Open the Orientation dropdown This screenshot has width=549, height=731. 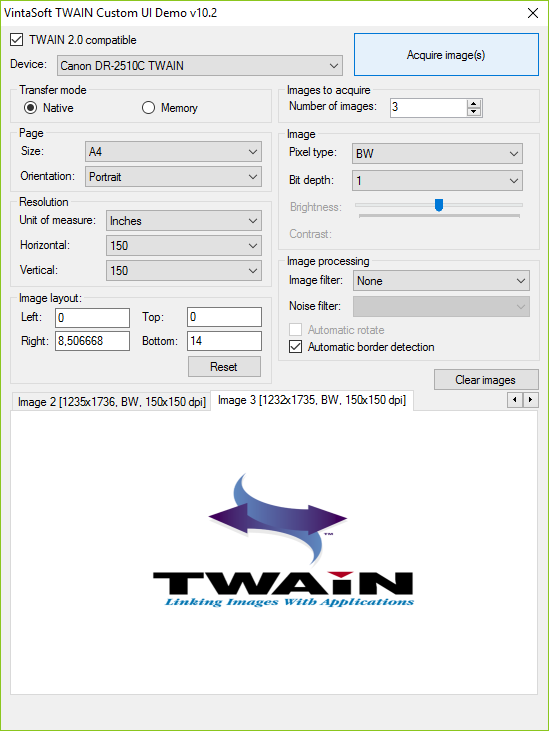(173, 177)
